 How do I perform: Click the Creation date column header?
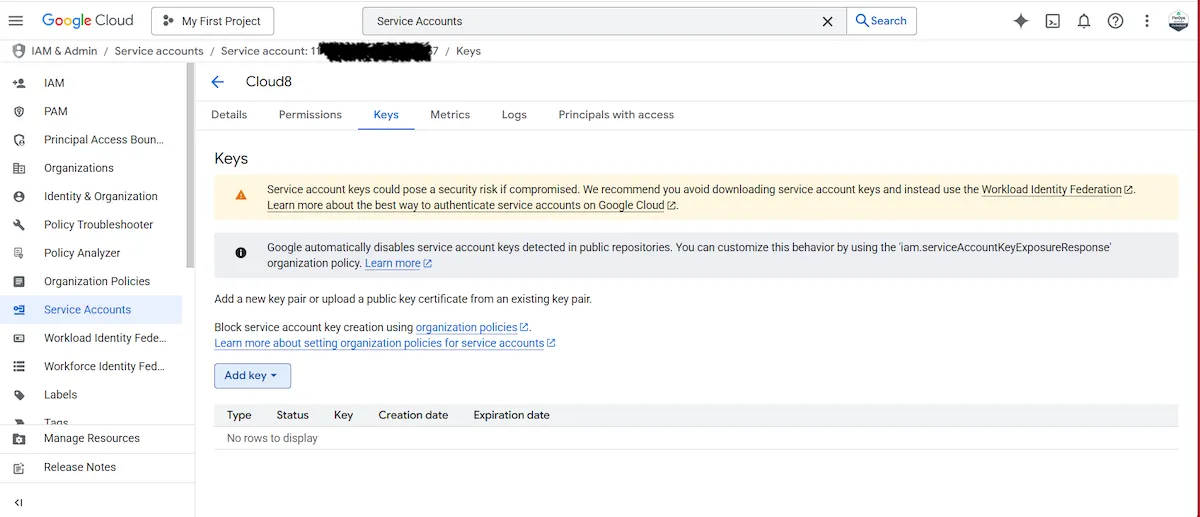[x=413, y=415]
